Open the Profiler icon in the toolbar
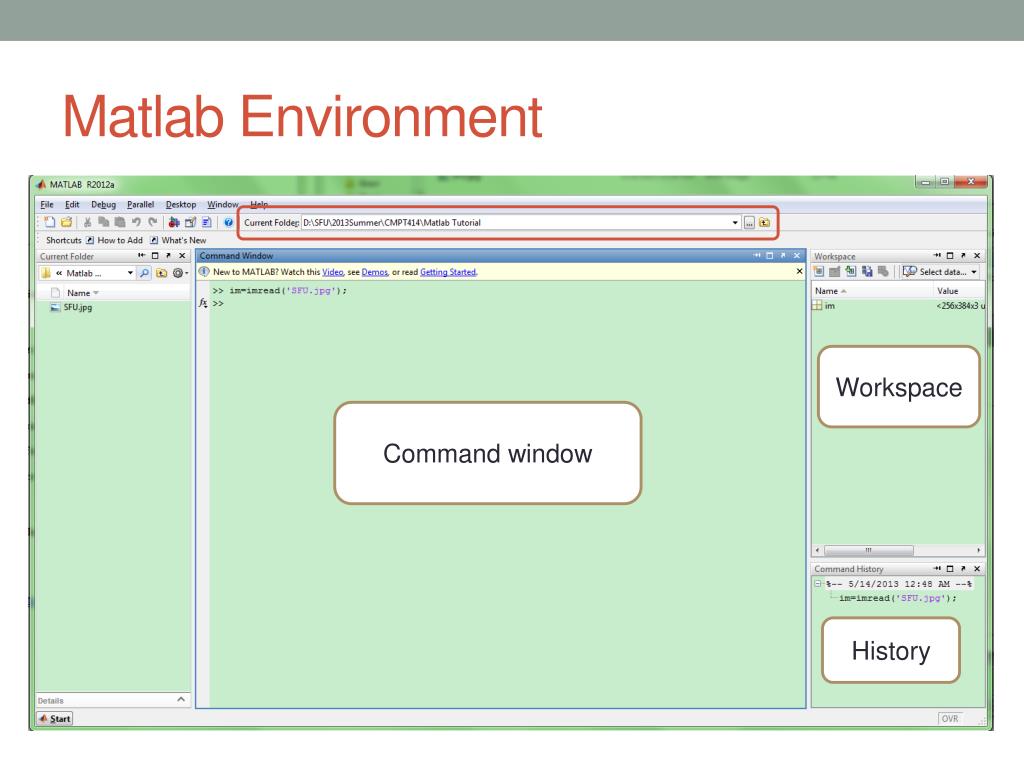Viewport: 1024px width, 768px height. coord(206,223)
